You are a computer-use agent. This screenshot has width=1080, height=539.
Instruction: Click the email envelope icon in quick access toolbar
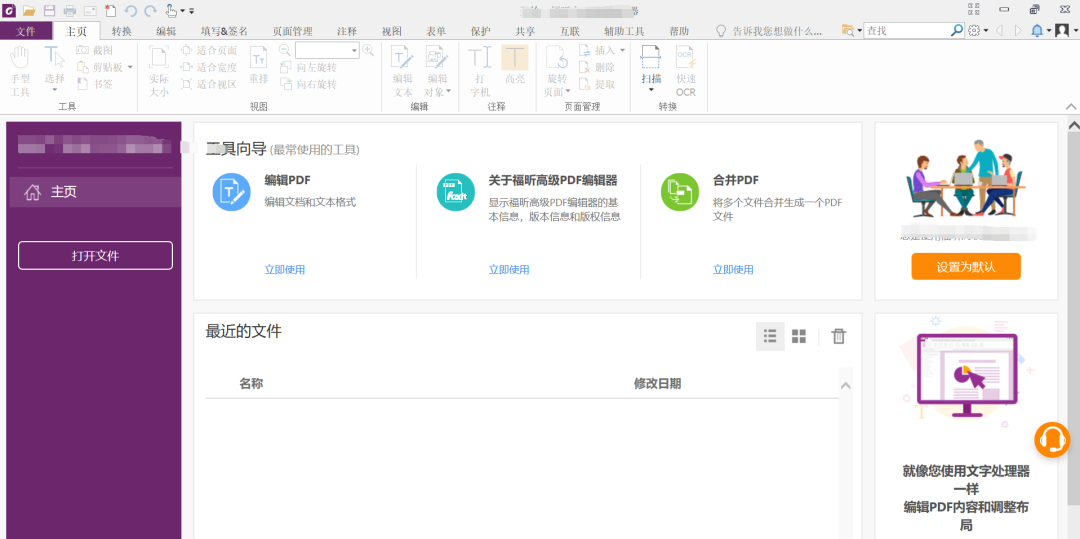[90, 10]
